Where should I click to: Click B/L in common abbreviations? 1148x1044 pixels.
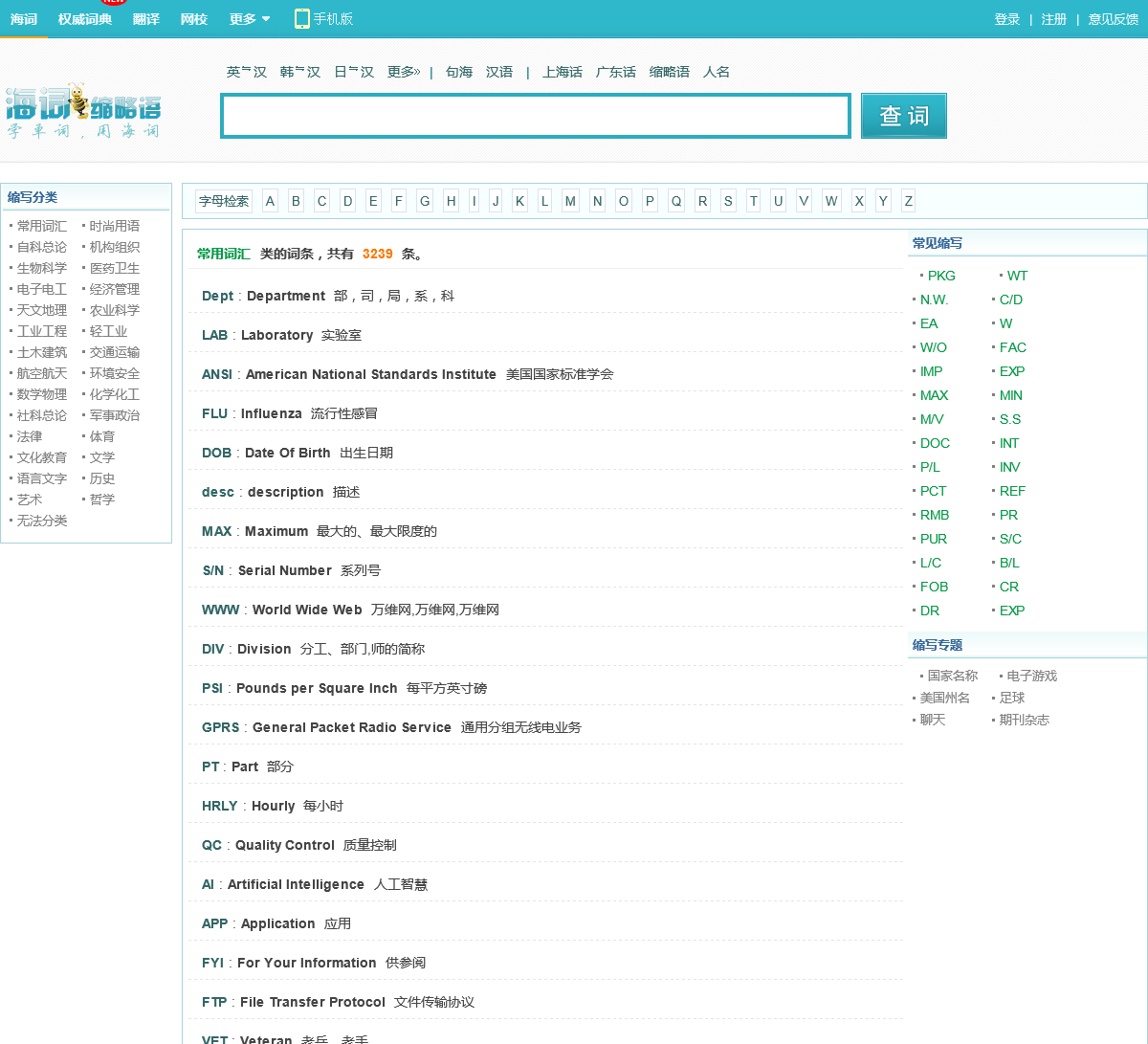coord(1009,563)
